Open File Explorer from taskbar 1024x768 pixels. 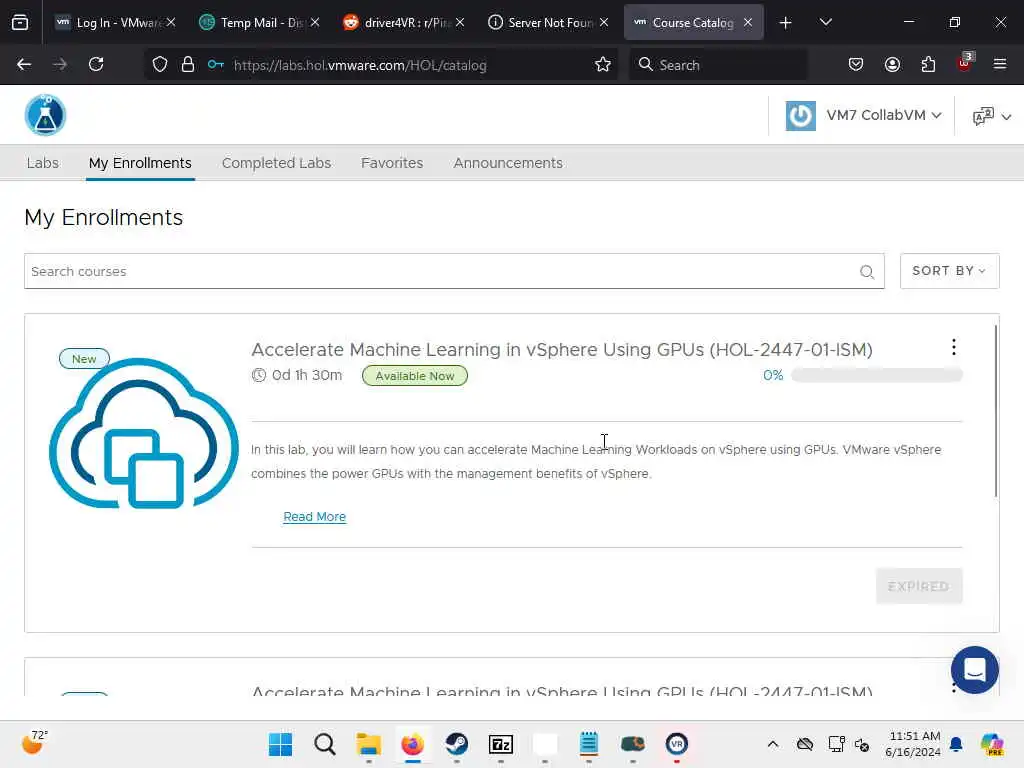pos(368,744)
